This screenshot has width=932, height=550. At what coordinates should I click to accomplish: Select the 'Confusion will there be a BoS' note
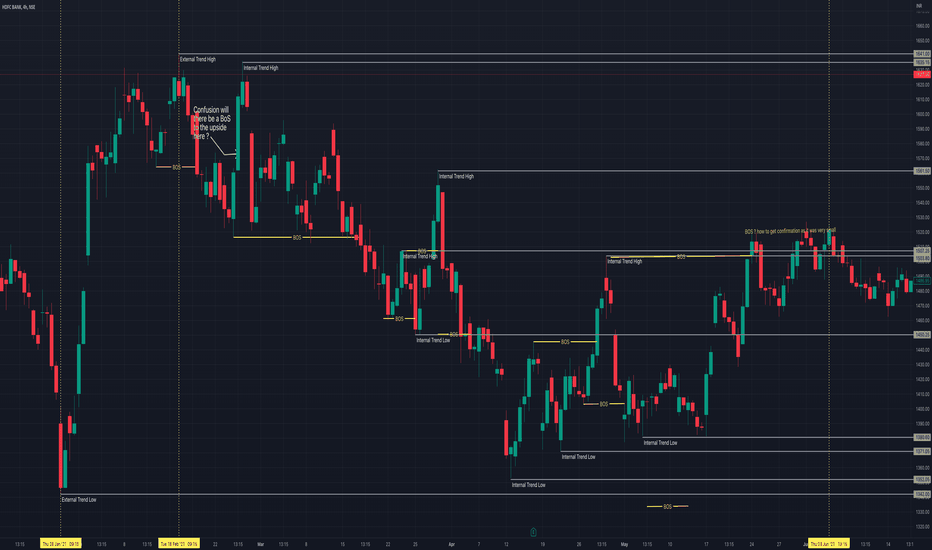tap(212, 123)
